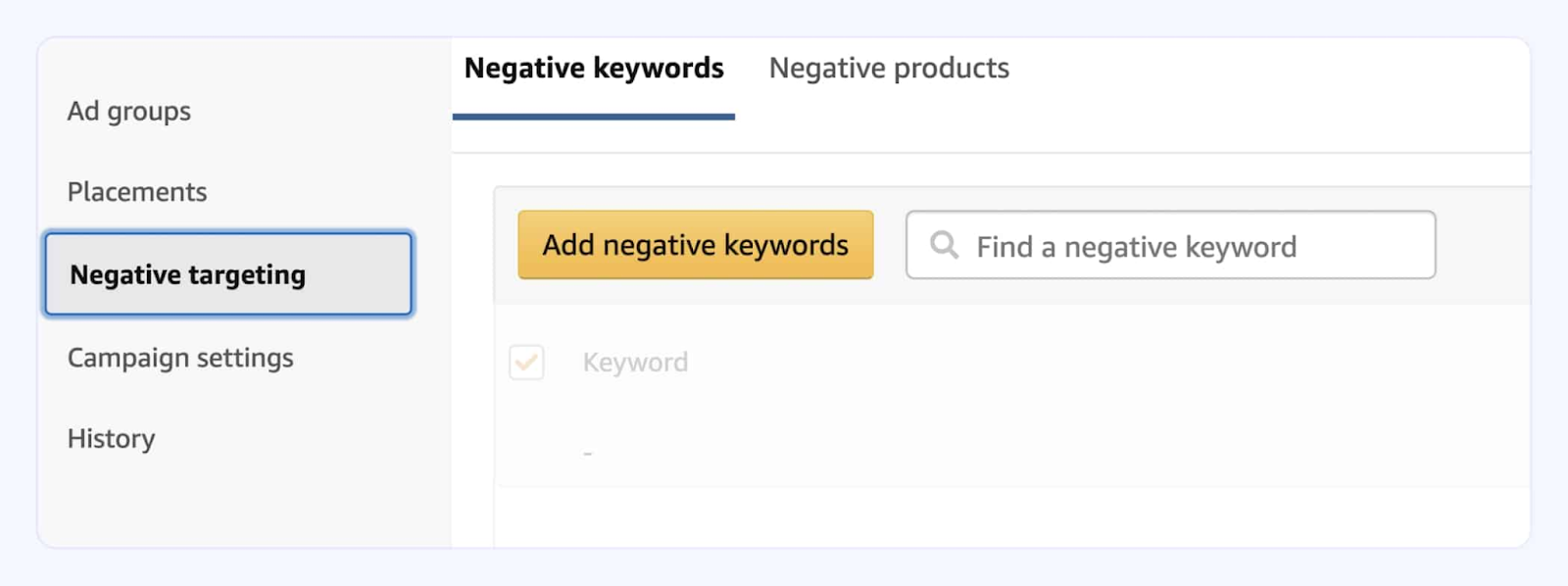The width and height of the screenshot is (1568, 586).
Task: Select the Negative keywords tab
Action: coord(594,69)
